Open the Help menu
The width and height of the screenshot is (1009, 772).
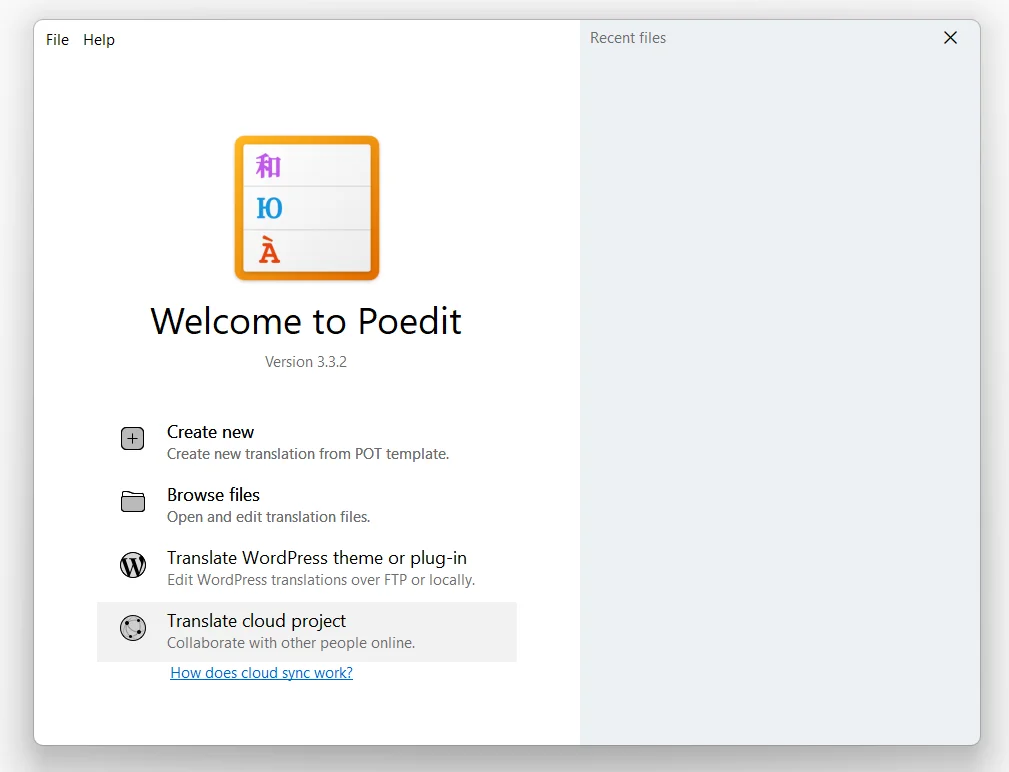(99, 40)
